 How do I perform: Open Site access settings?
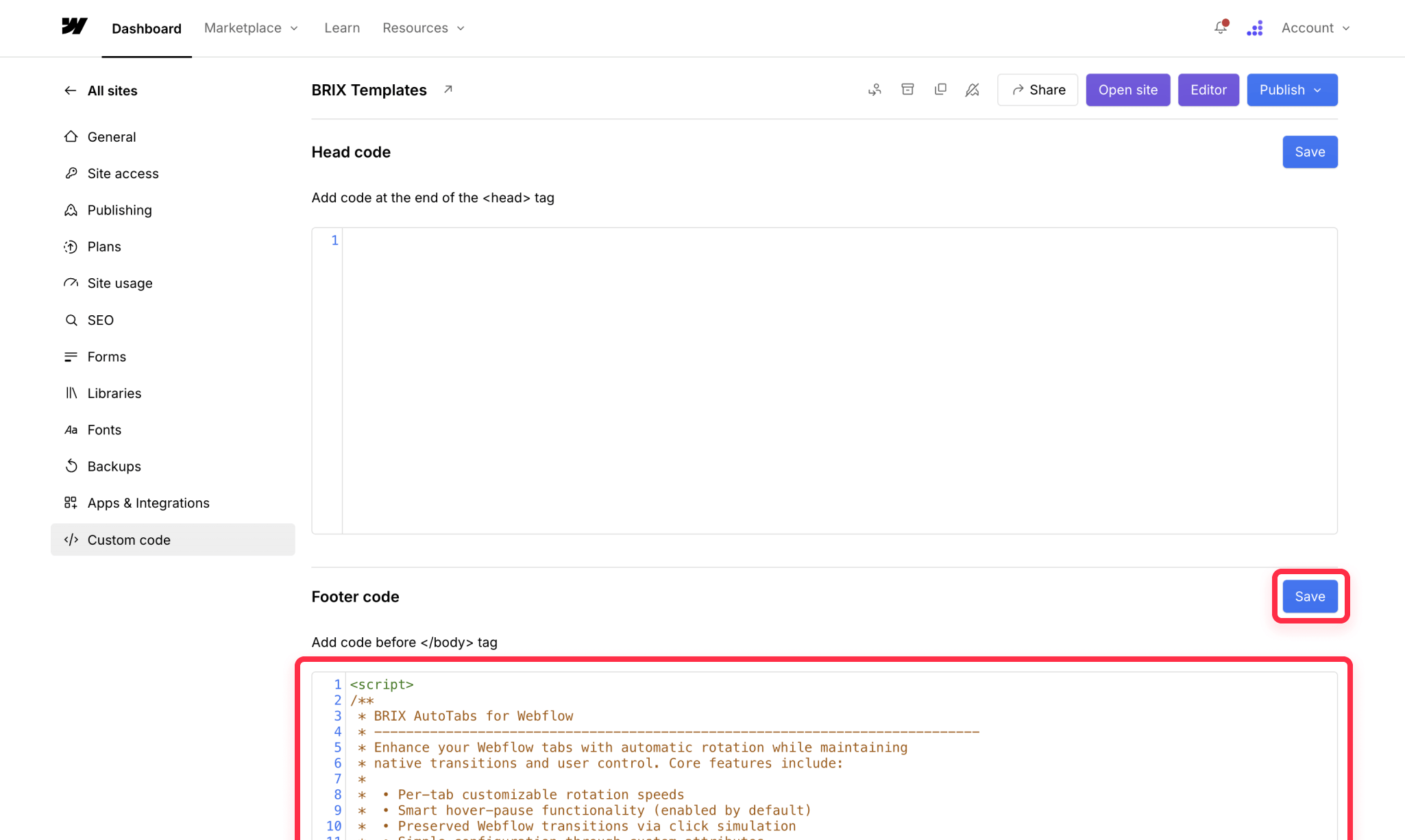pyautogui.click(x=173, y=173)
